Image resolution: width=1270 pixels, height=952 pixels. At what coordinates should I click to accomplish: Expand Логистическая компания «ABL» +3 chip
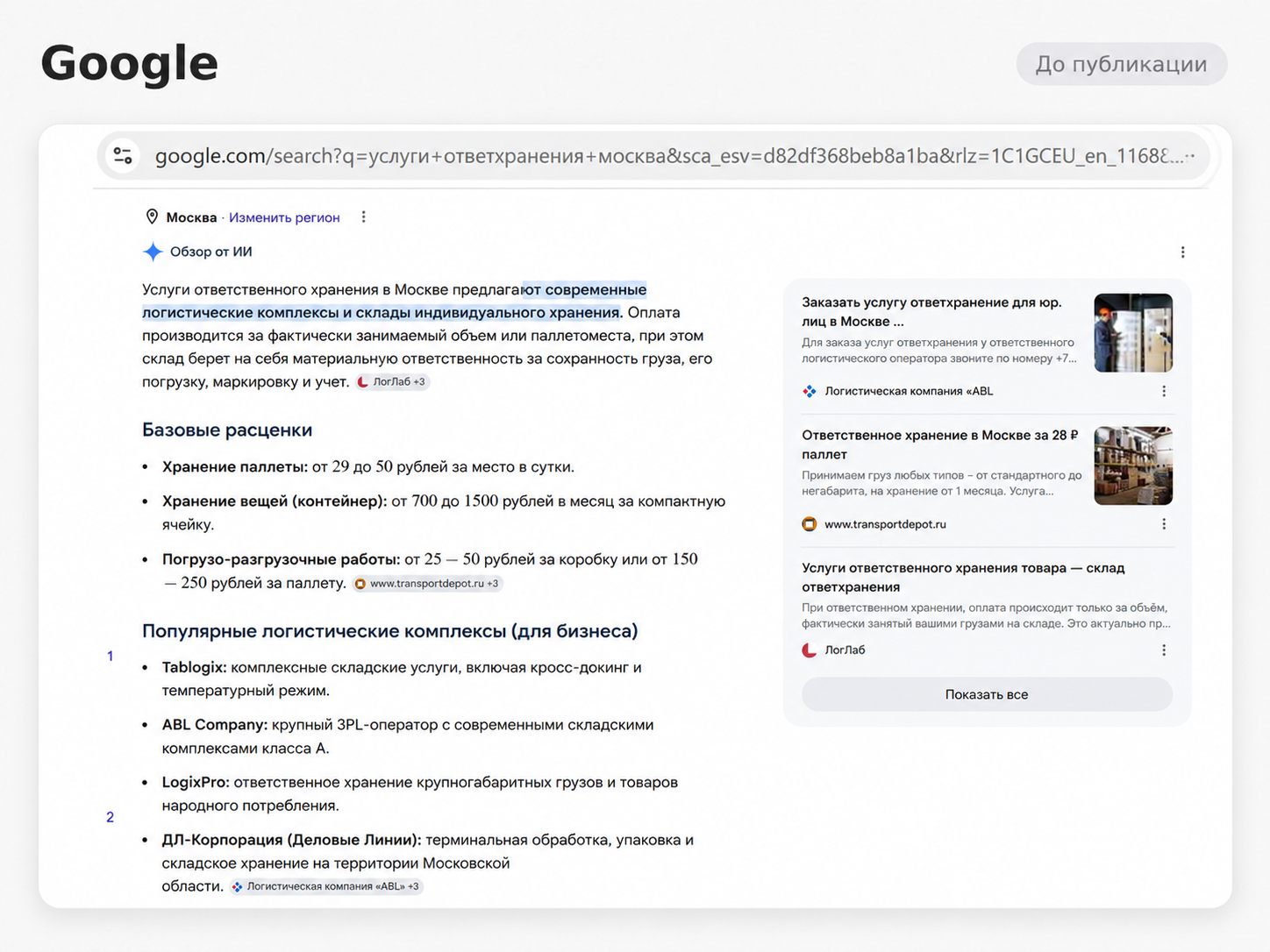coord(326,886)
